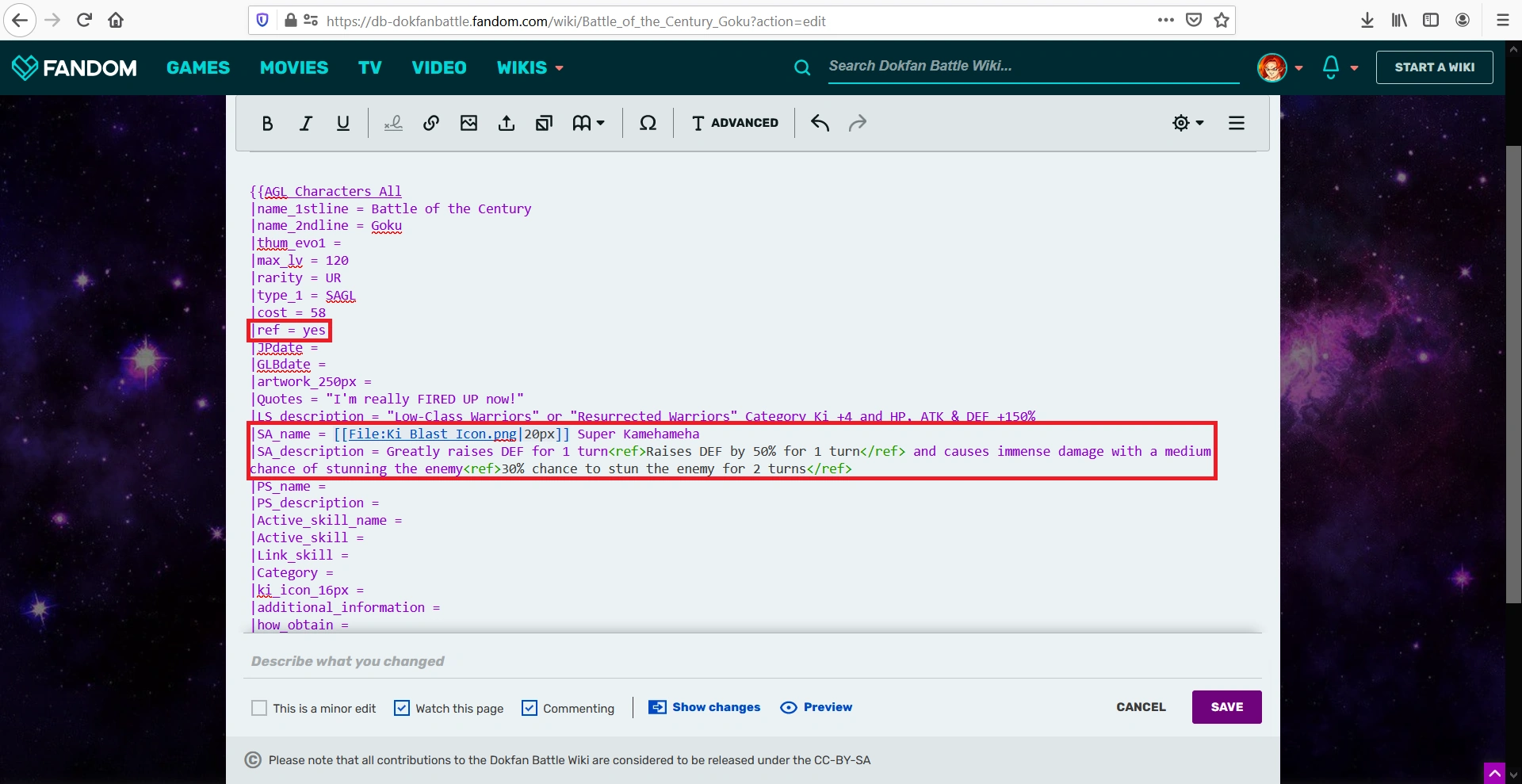The height and width of the screenshot is (784, 1522).
Task: Undo the last edit
Action: click(x=820, y=123)
